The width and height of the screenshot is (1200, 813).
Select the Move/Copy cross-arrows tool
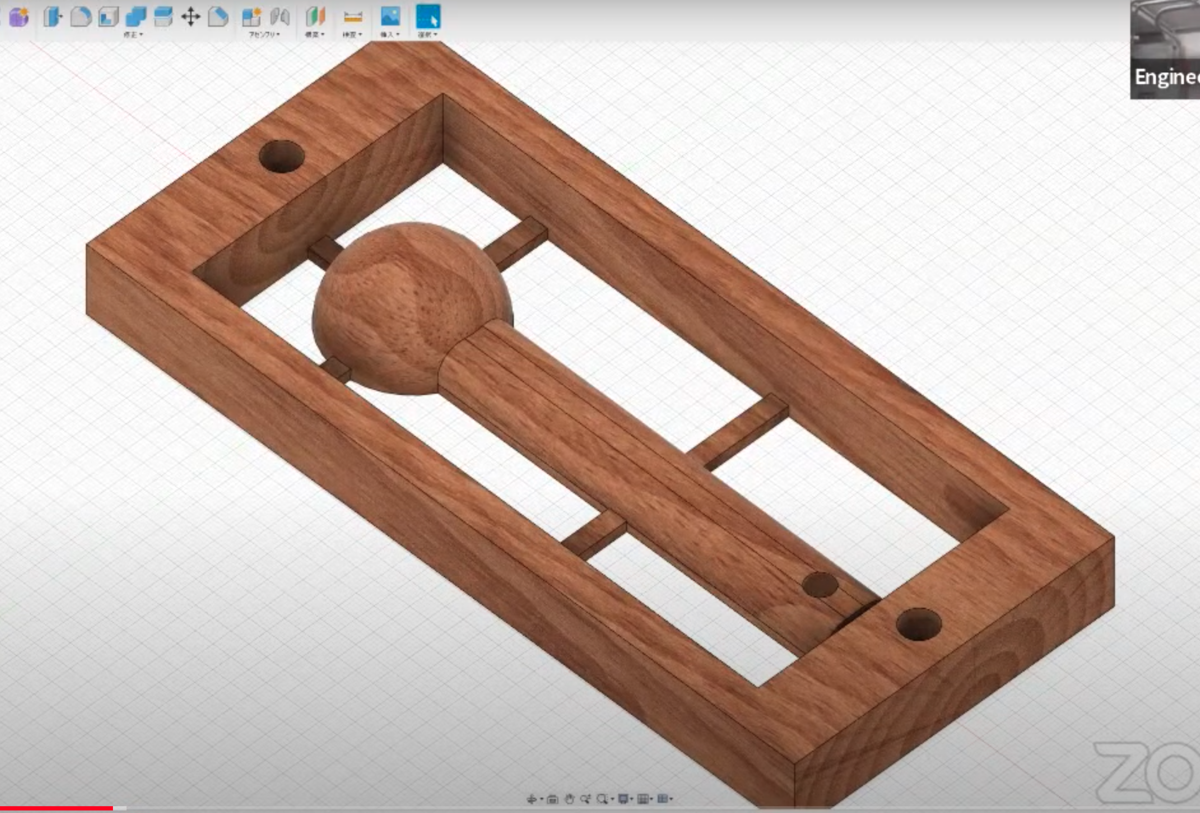point(190,16)
